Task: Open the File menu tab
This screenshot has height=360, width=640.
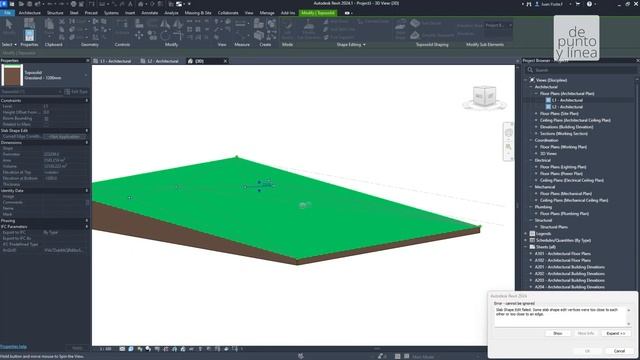Action: coord(7,13)
